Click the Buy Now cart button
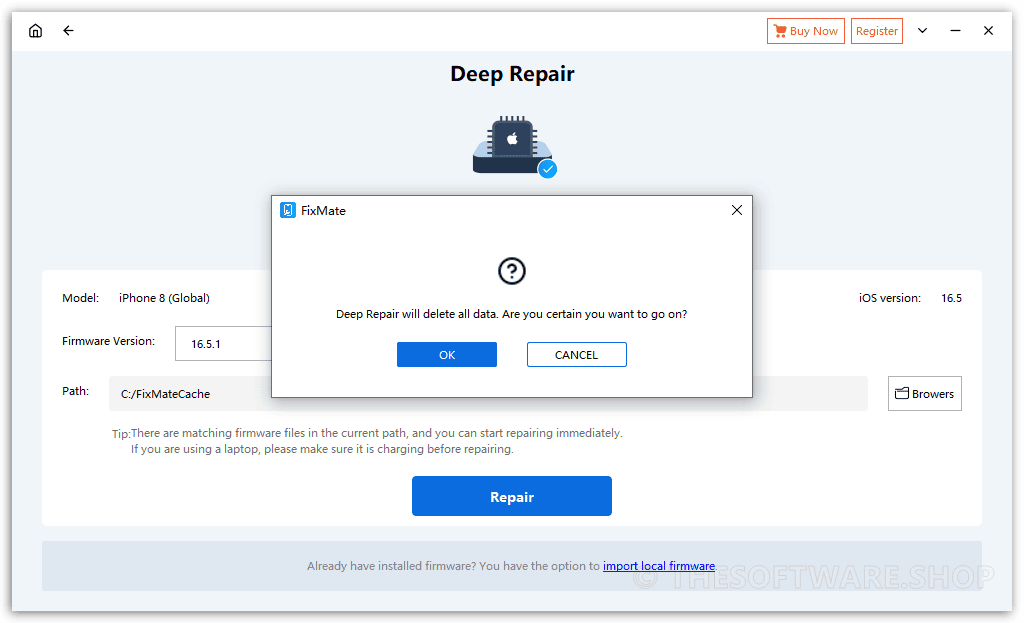Screen dimensions: 1024x623 point(805,31)
